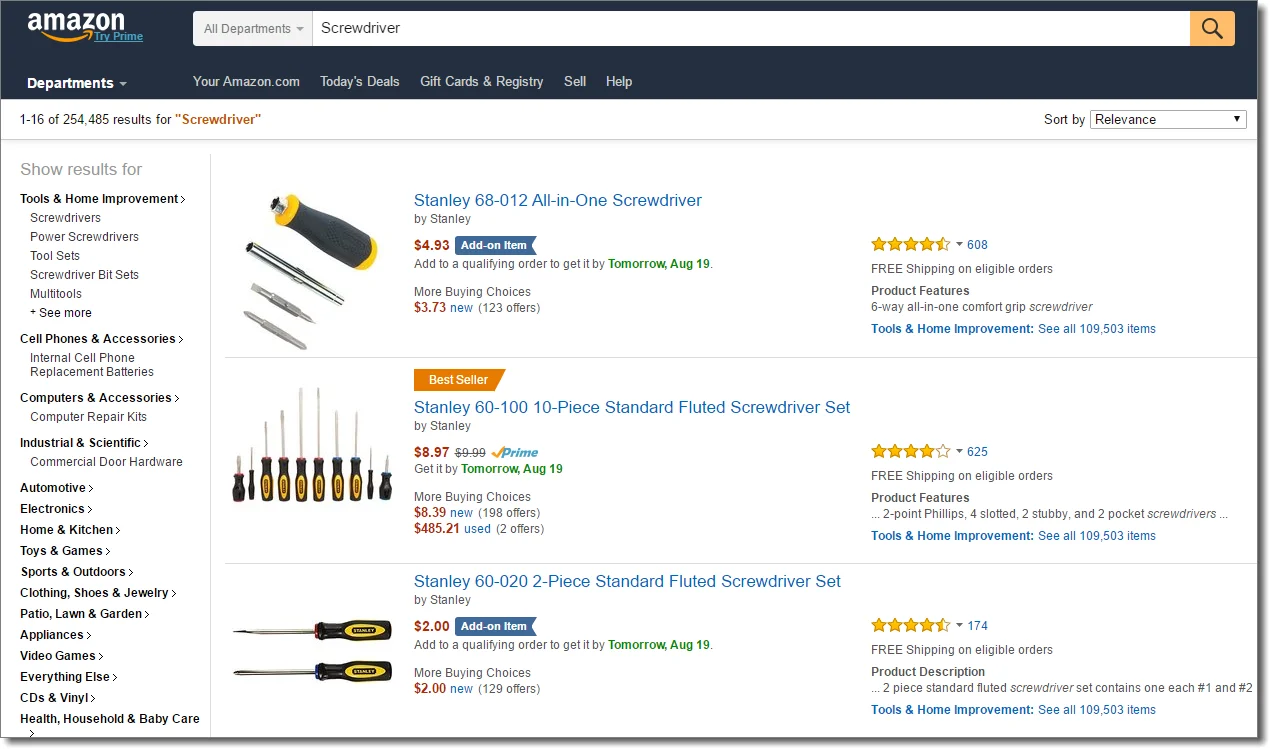Screen dimensions: 1270x749
Task: Click star rating for Stanley 68-012 Screwdriver
Action: pos(910,244)
